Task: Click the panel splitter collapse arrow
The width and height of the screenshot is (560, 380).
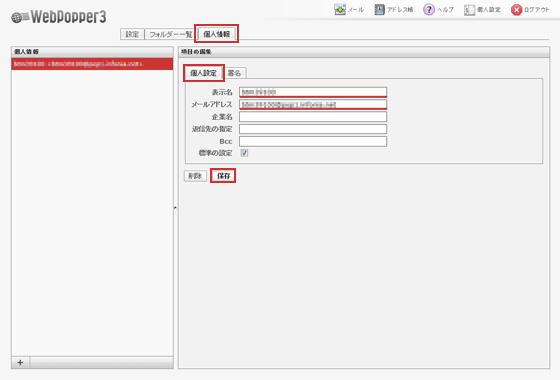Action: [175, 207]
